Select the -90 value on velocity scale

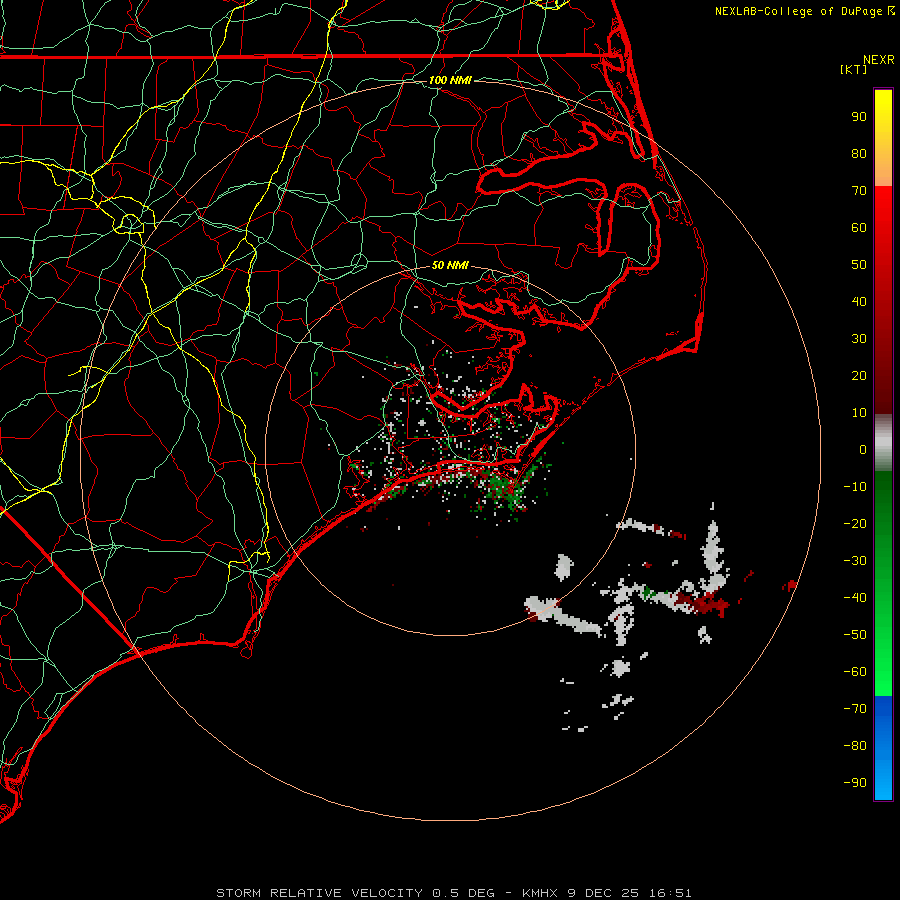click(855, 783)
